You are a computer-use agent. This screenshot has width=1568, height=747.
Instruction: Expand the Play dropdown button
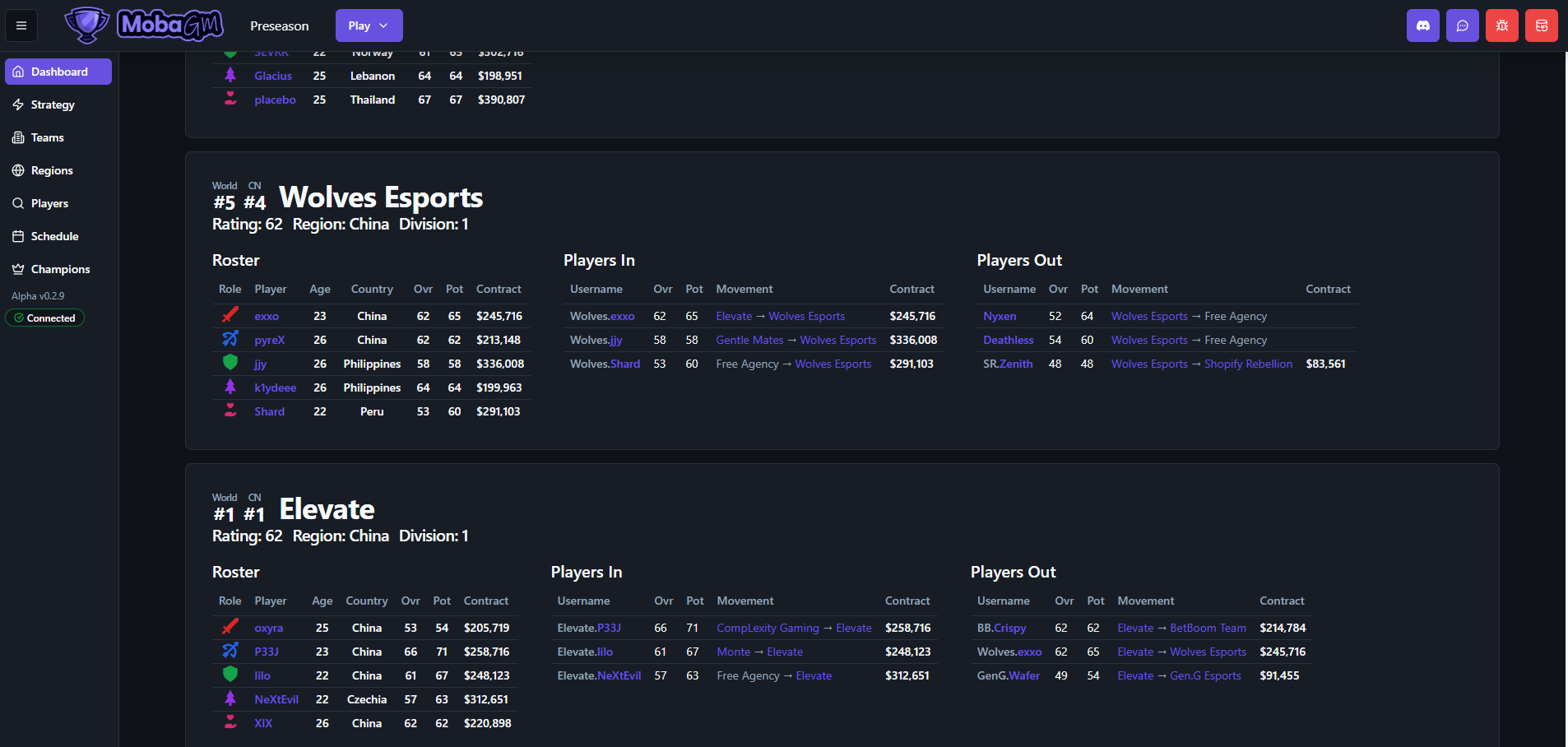[x=369, y=26]
